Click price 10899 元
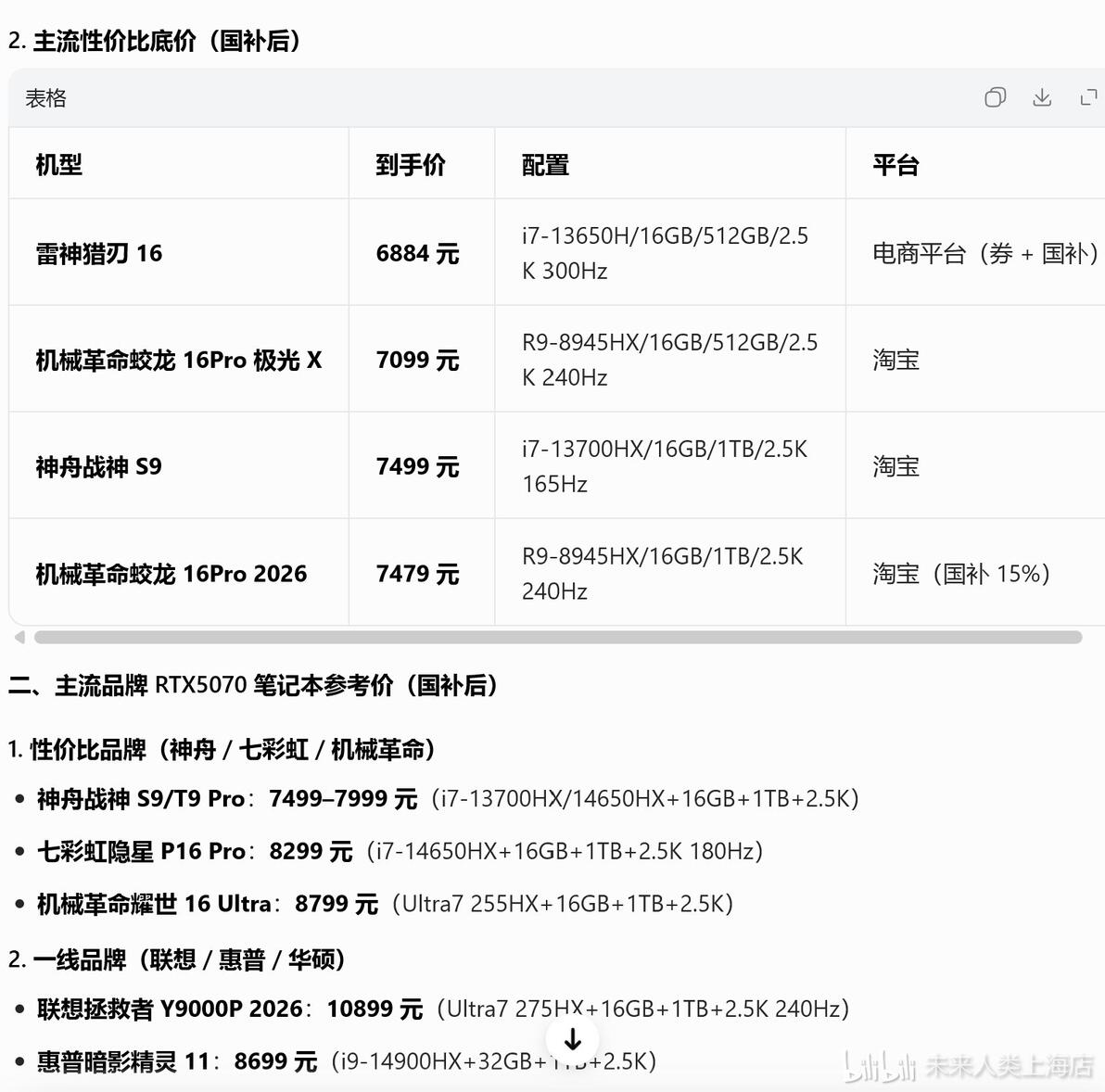 (x=375, y=1009)
